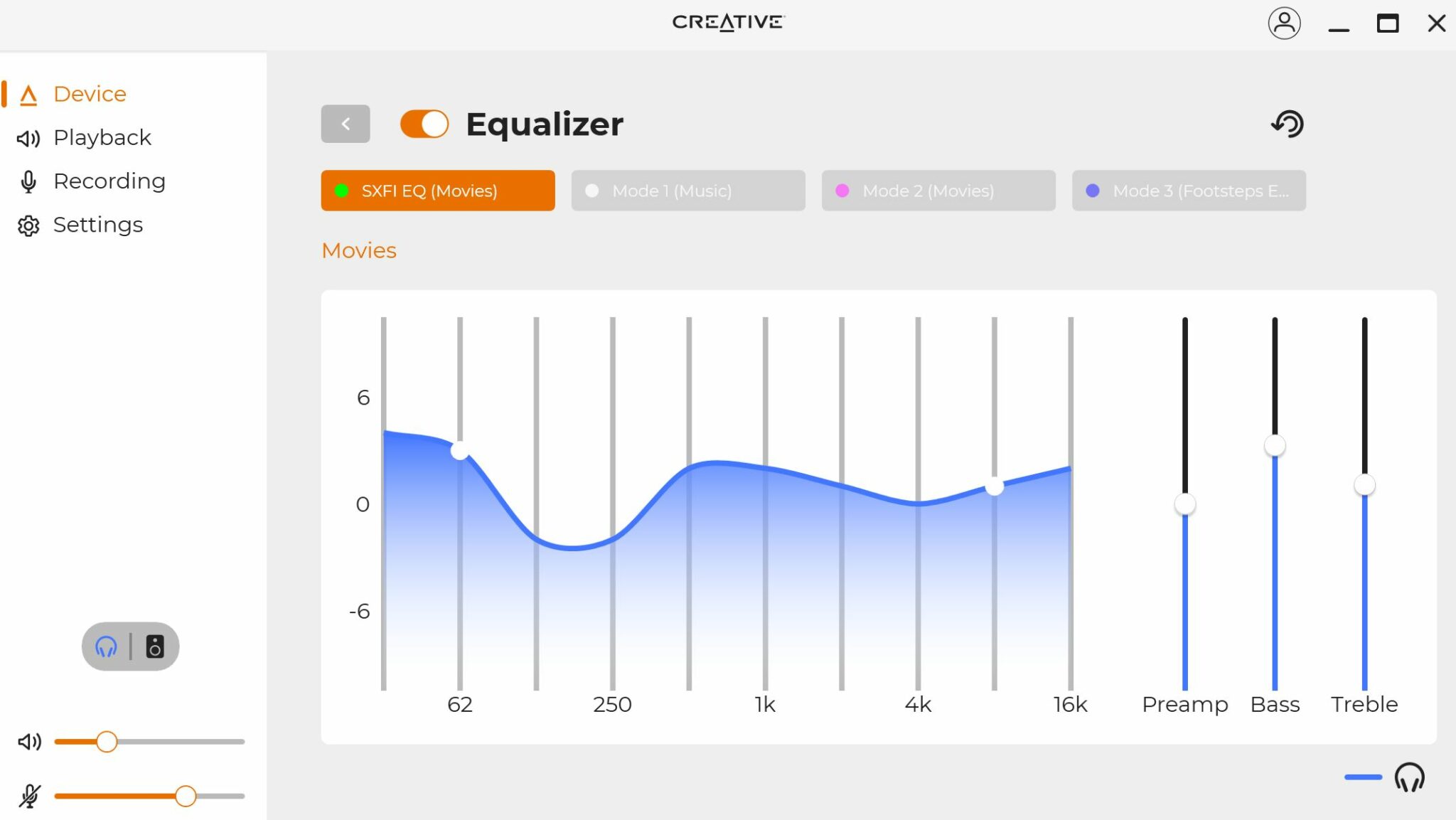Click the headphone icon below the graph
1456x820 pixels.
pyautogui.click(x=1409, y=777)
